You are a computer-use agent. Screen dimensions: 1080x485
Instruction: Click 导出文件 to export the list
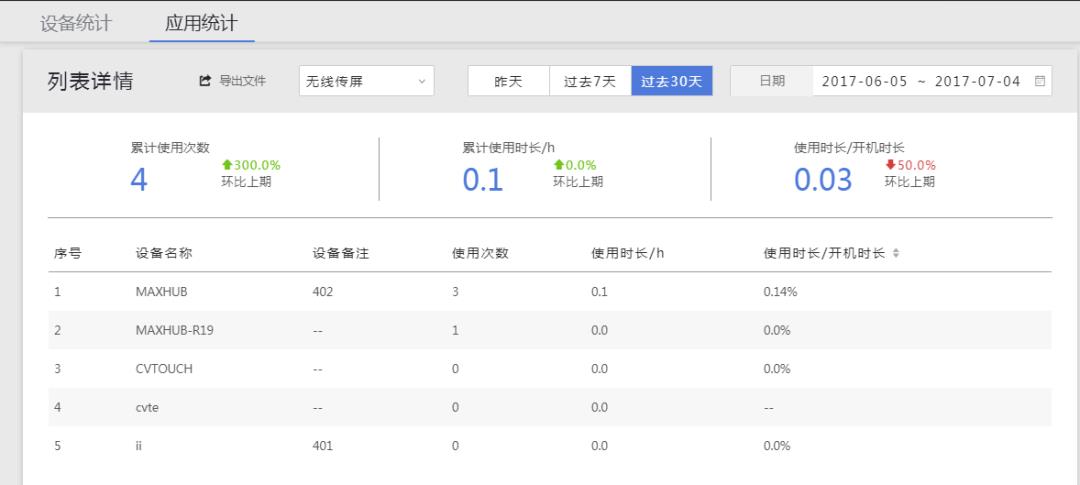pyautogui.click(x=242, y=81)
